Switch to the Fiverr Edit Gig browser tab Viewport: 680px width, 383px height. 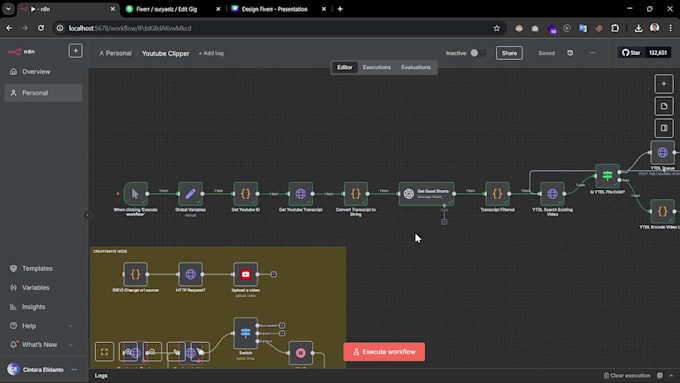point(173,9)
